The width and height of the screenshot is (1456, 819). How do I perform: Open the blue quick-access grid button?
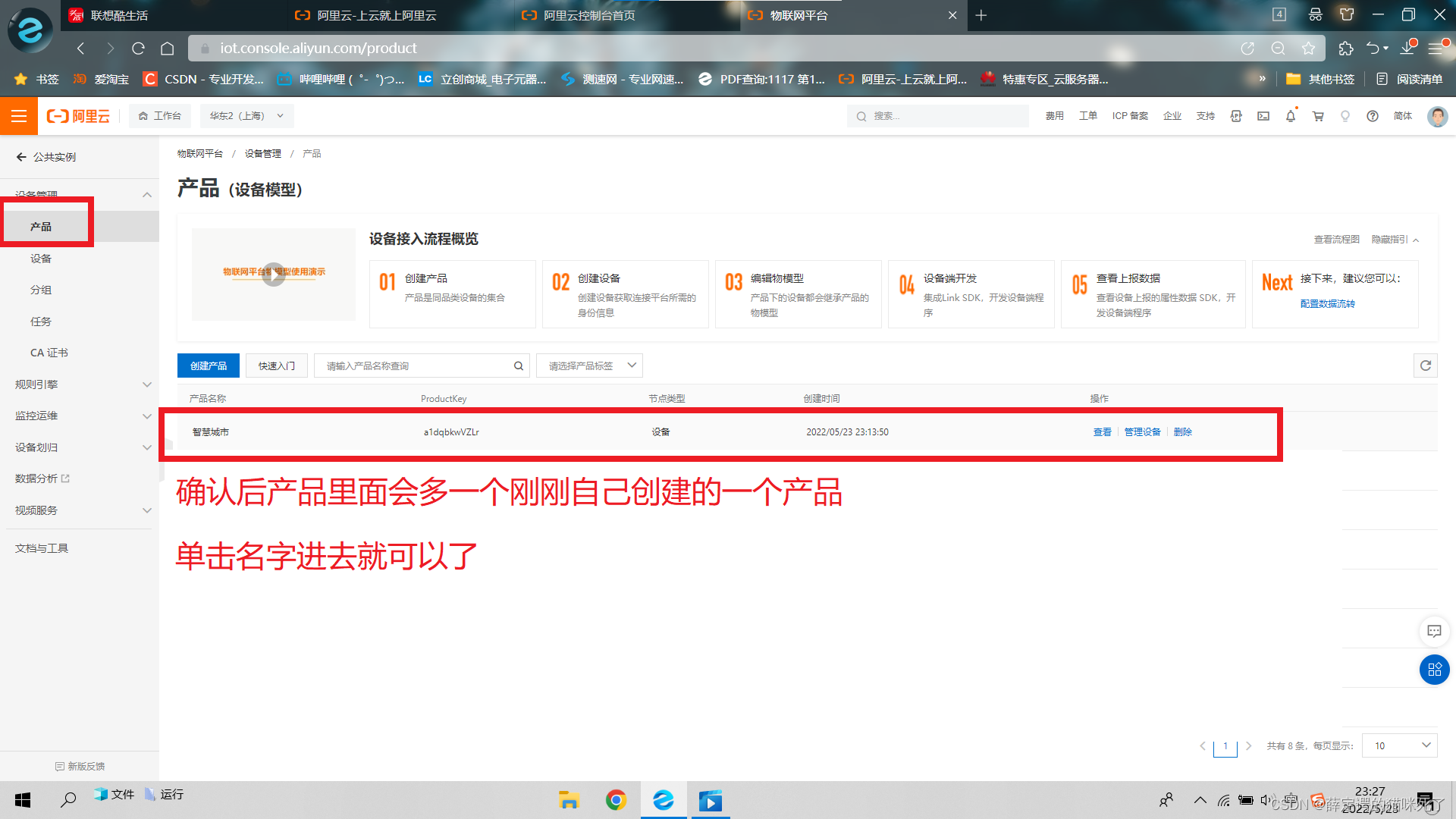coord(1434,670)
